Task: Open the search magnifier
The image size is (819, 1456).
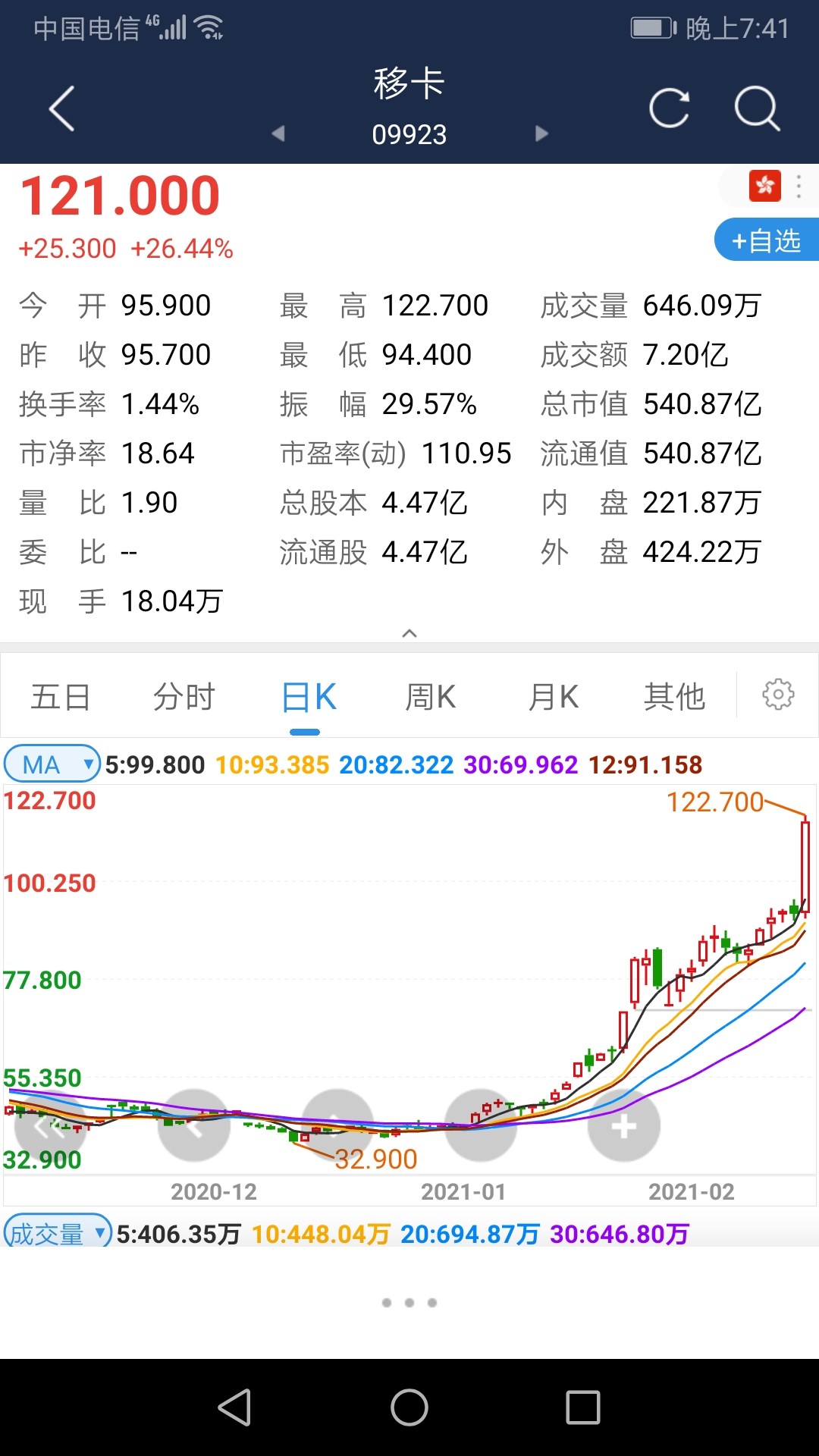Action: (x=757, y=108)
